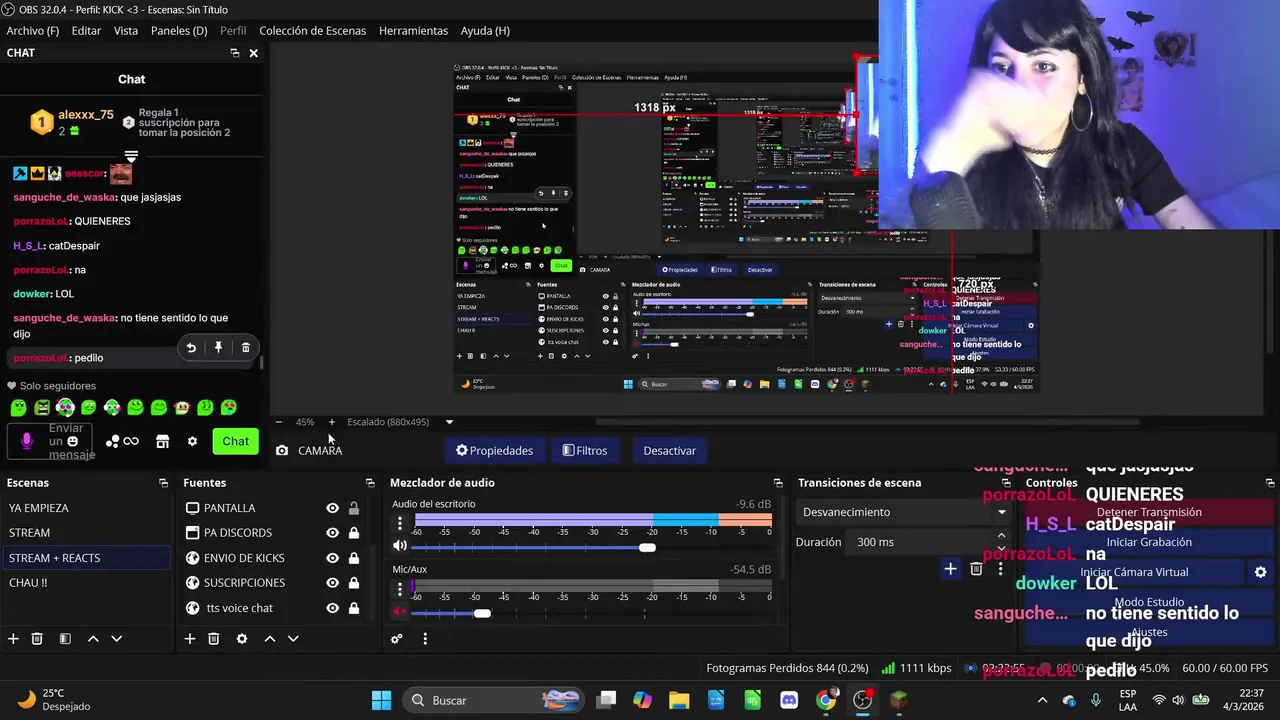Click the green Chat send button
The width and height of the screenshot is (1280, 720).
[x=235, y=441]
